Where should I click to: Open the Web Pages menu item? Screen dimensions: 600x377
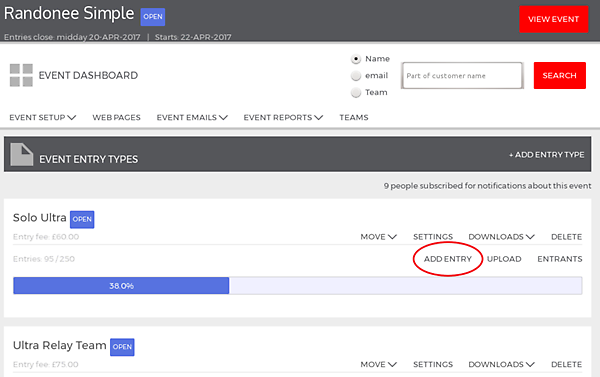(x=116, y=118)
